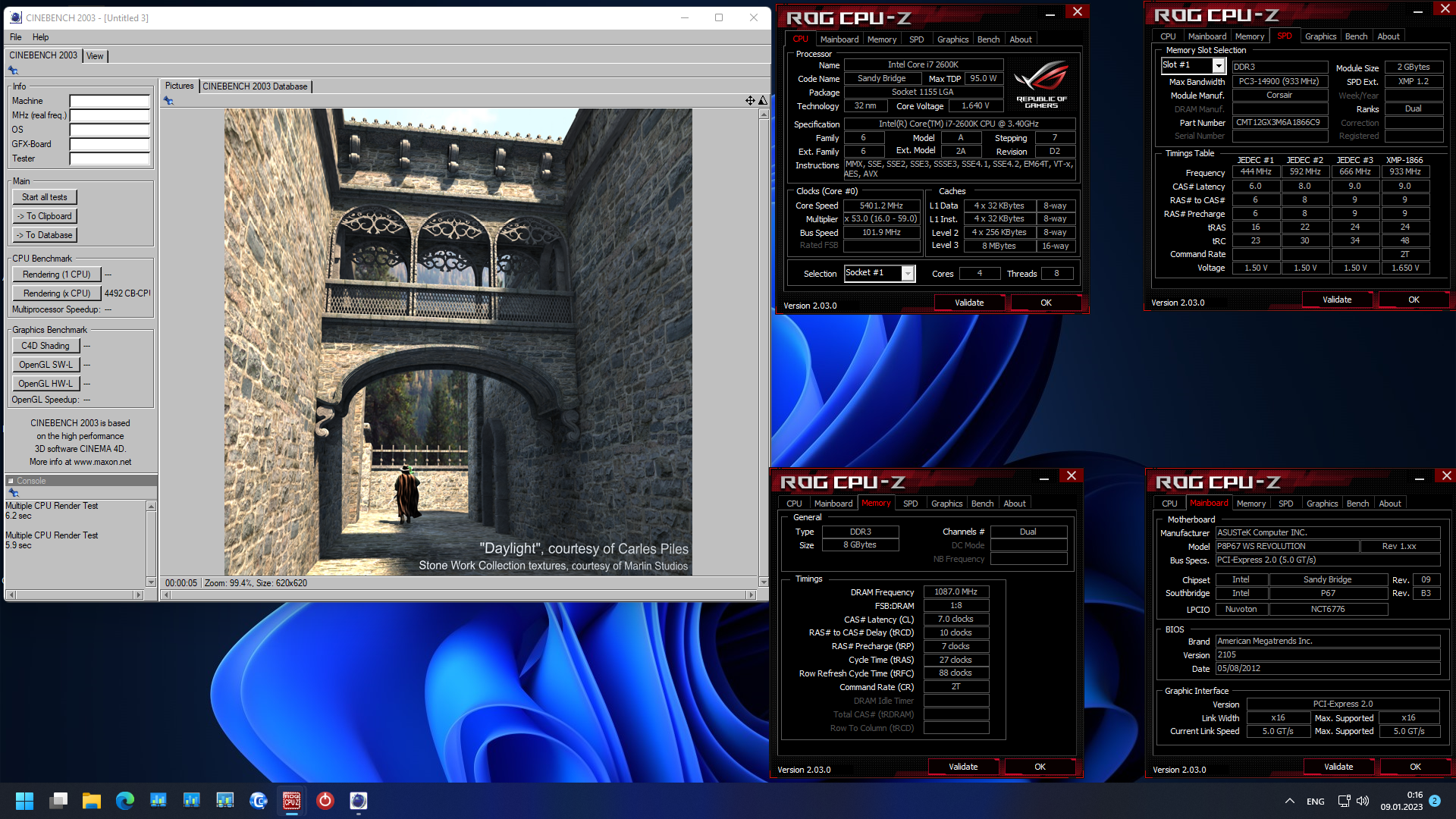Switch the ENG input language indicator
This screenshot has width=1456, height=819.
[1316, 802]
